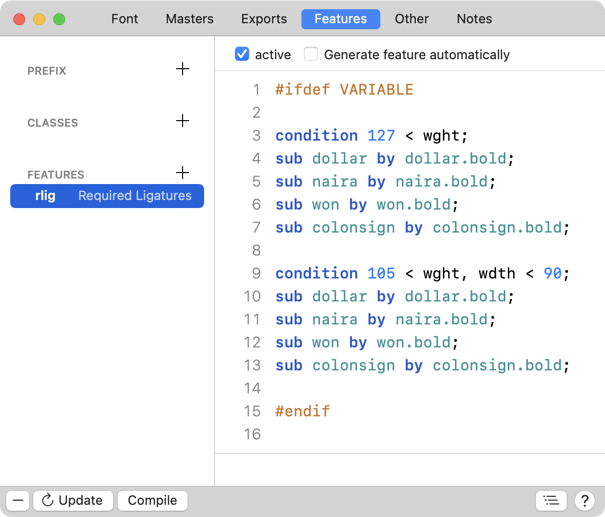Image resolution: width=605 pixels, height=517 pixels.
Task: Click the Compile button
Action: tap(152, 500)
